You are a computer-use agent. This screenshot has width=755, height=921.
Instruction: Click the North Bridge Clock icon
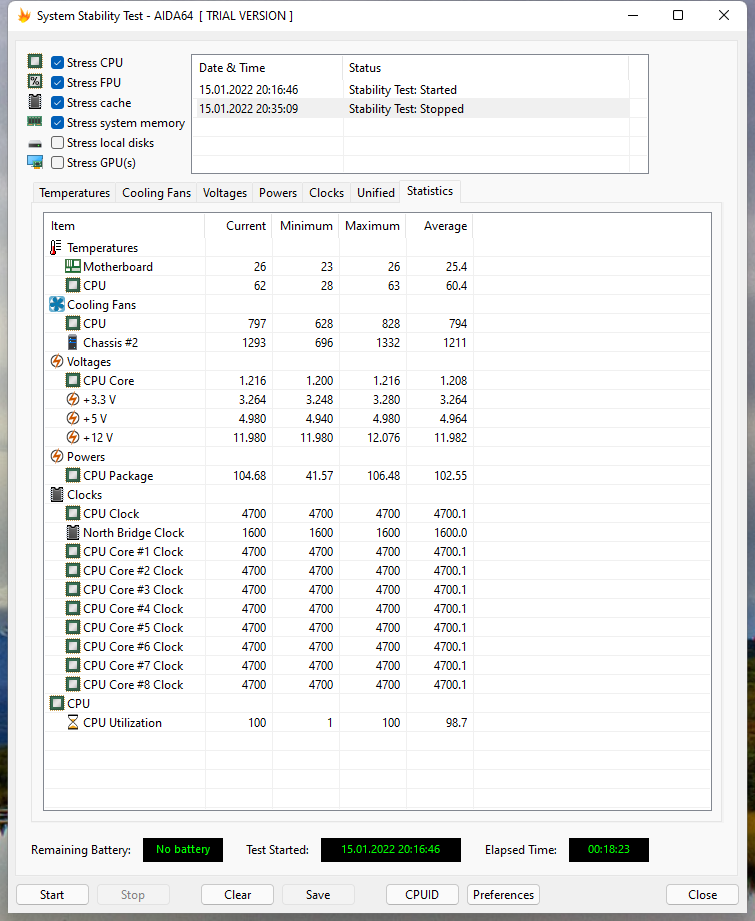[x=73, y=532]
